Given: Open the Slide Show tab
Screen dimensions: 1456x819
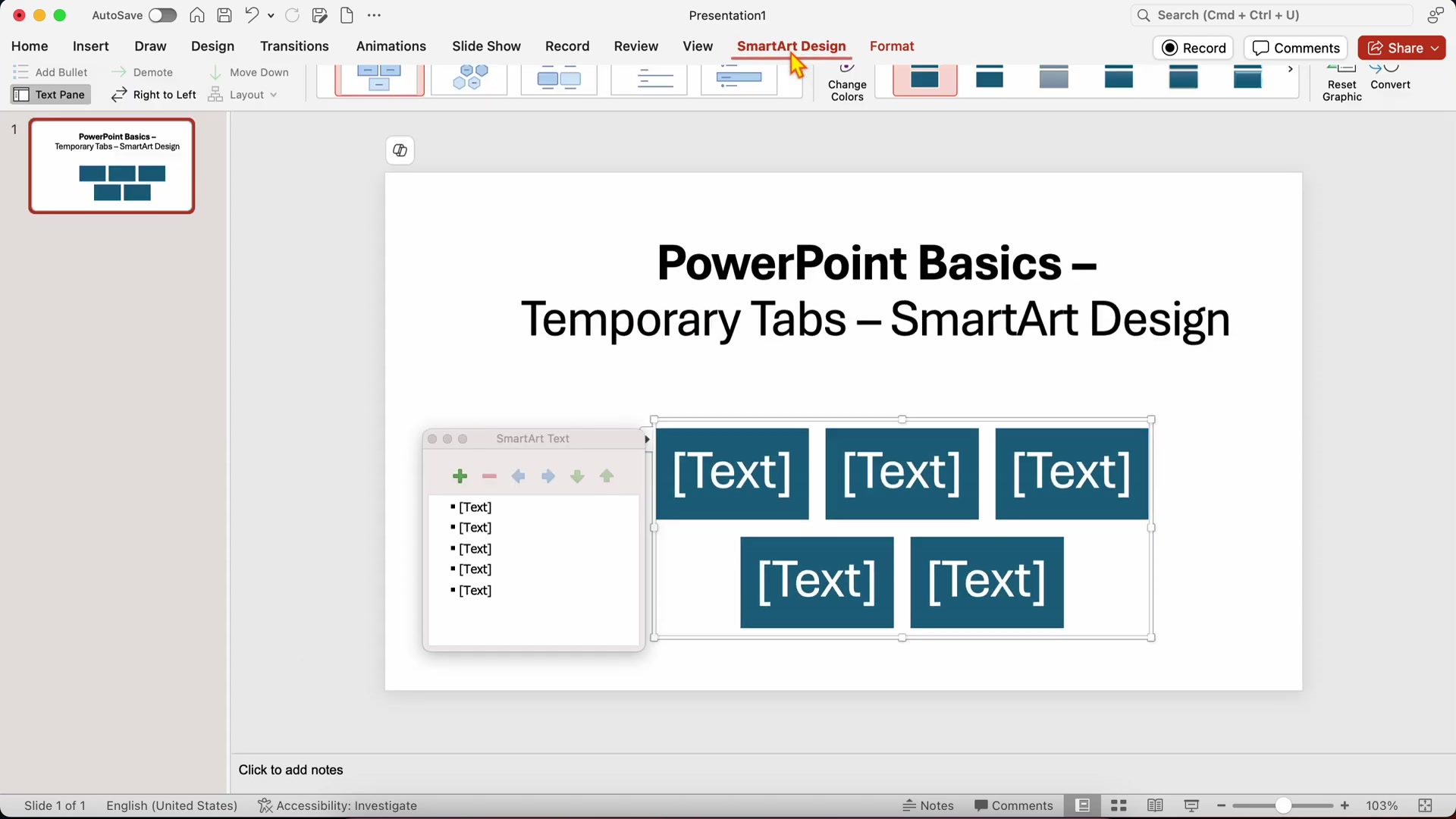Looking at the screenshot, I should (x=486, y=46).
